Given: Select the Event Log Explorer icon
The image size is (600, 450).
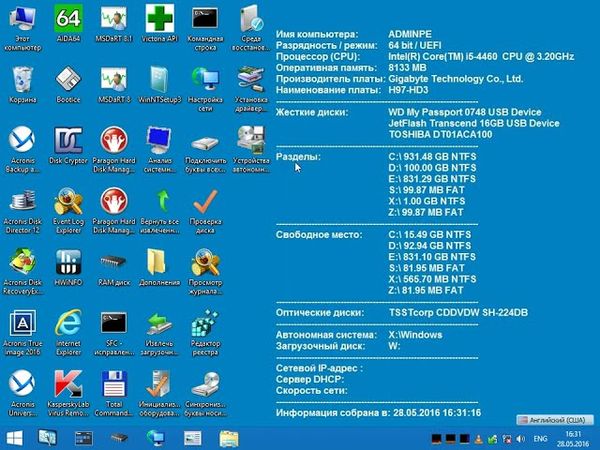Looking at the screenshot, I should 68,210.
